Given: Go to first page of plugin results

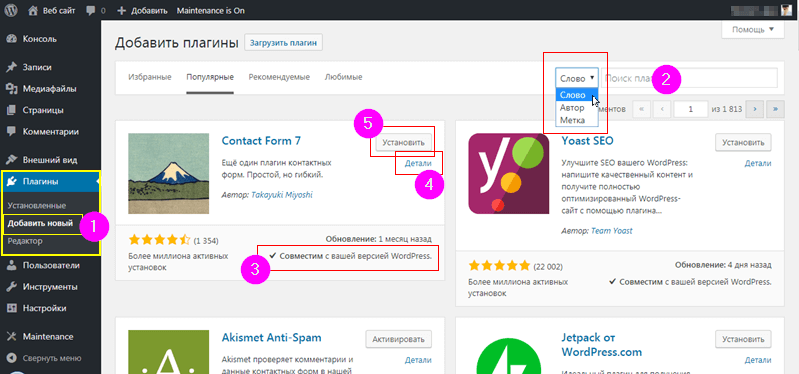Looking at the screenshot, I should 642,109.
